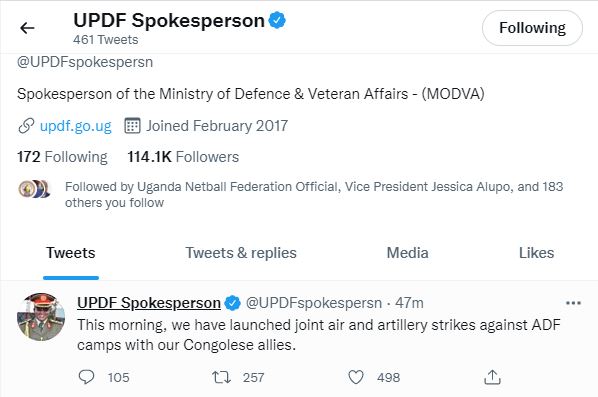
Task: Select the Tweets tab
Action: (x=71, y=253)
